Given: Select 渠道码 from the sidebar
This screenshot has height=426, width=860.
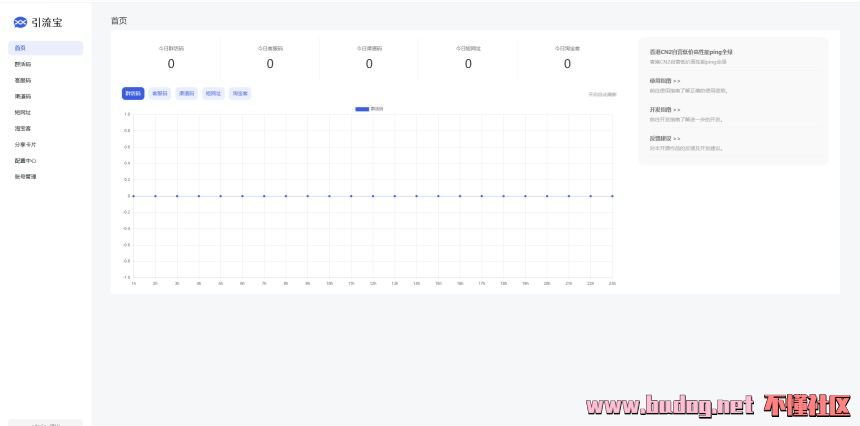Looking at the screenshot, I should (x=23, y=96).
